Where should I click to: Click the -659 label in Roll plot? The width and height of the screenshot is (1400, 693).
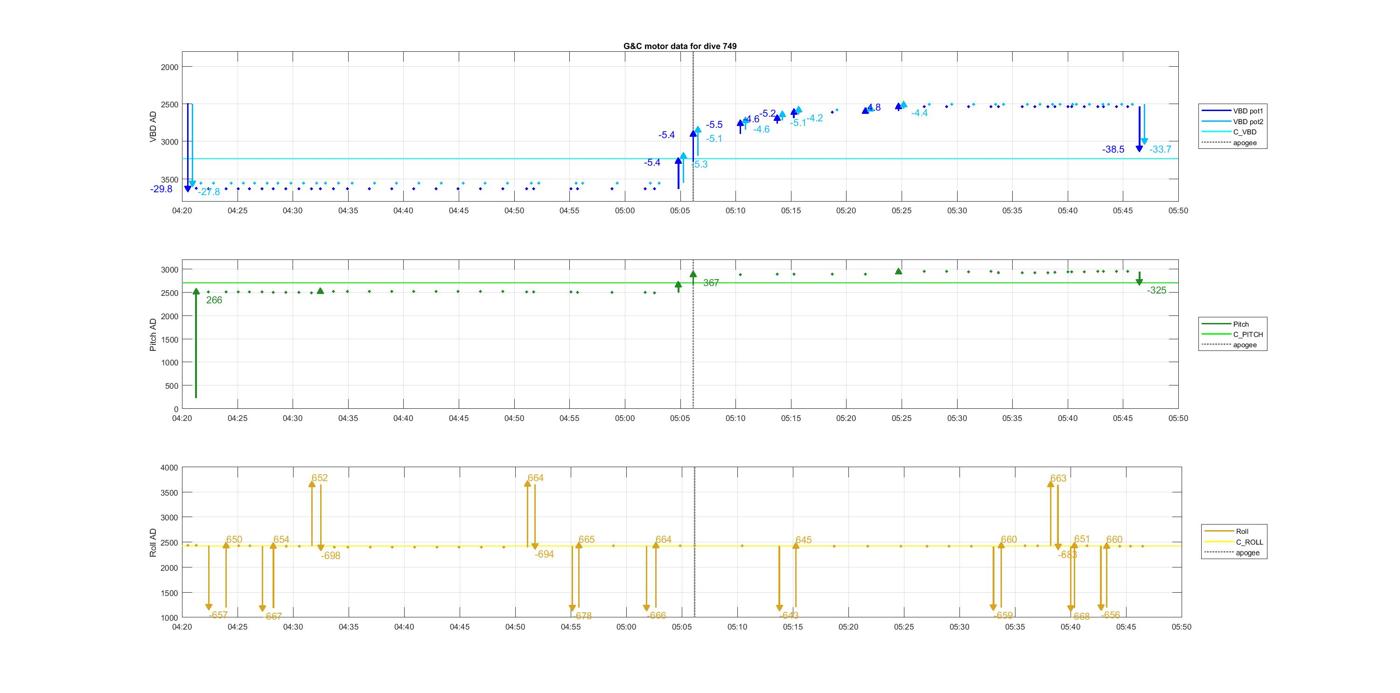1004,616
